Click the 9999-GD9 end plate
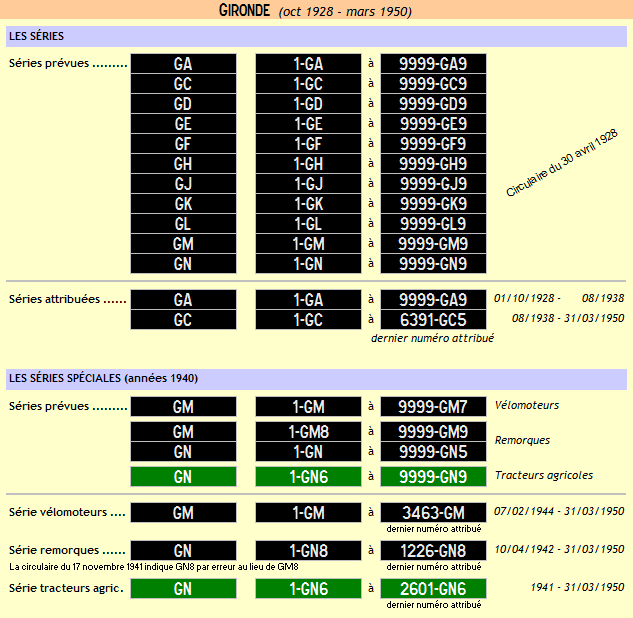The height and width of the screenshot is (618, 633). (x=433, y=104)
